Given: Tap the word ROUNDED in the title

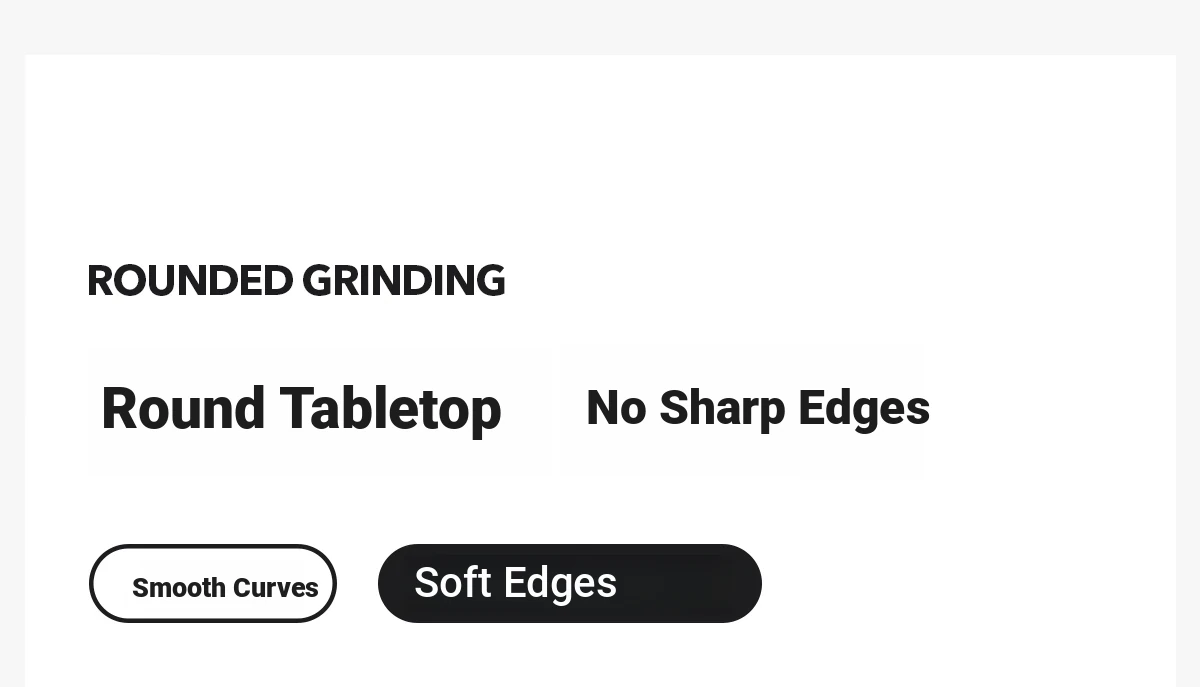Looking at the screenshot, I should pos(190,281).
